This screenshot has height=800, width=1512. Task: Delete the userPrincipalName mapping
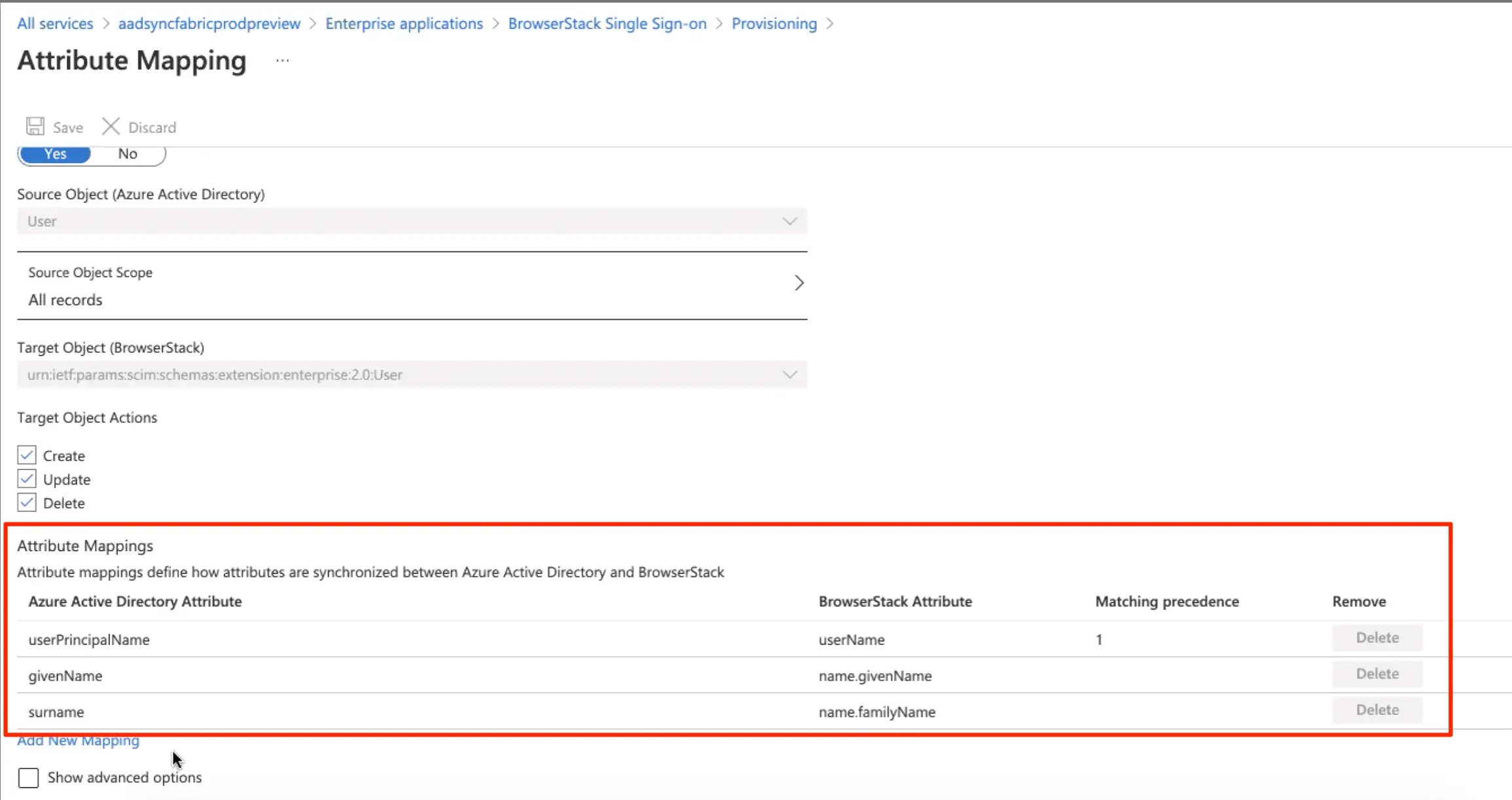[1377, 638]
